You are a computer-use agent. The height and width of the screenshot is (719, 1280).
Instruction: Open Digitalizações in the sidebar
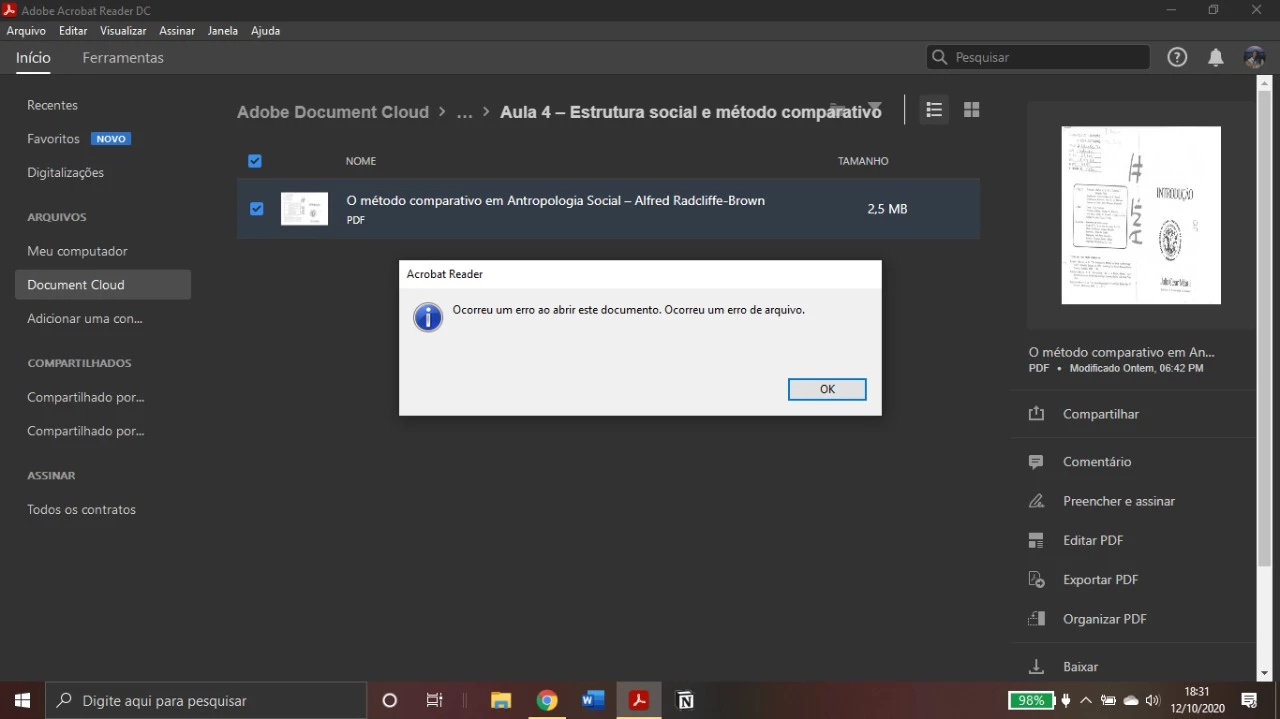pos(65,173)
